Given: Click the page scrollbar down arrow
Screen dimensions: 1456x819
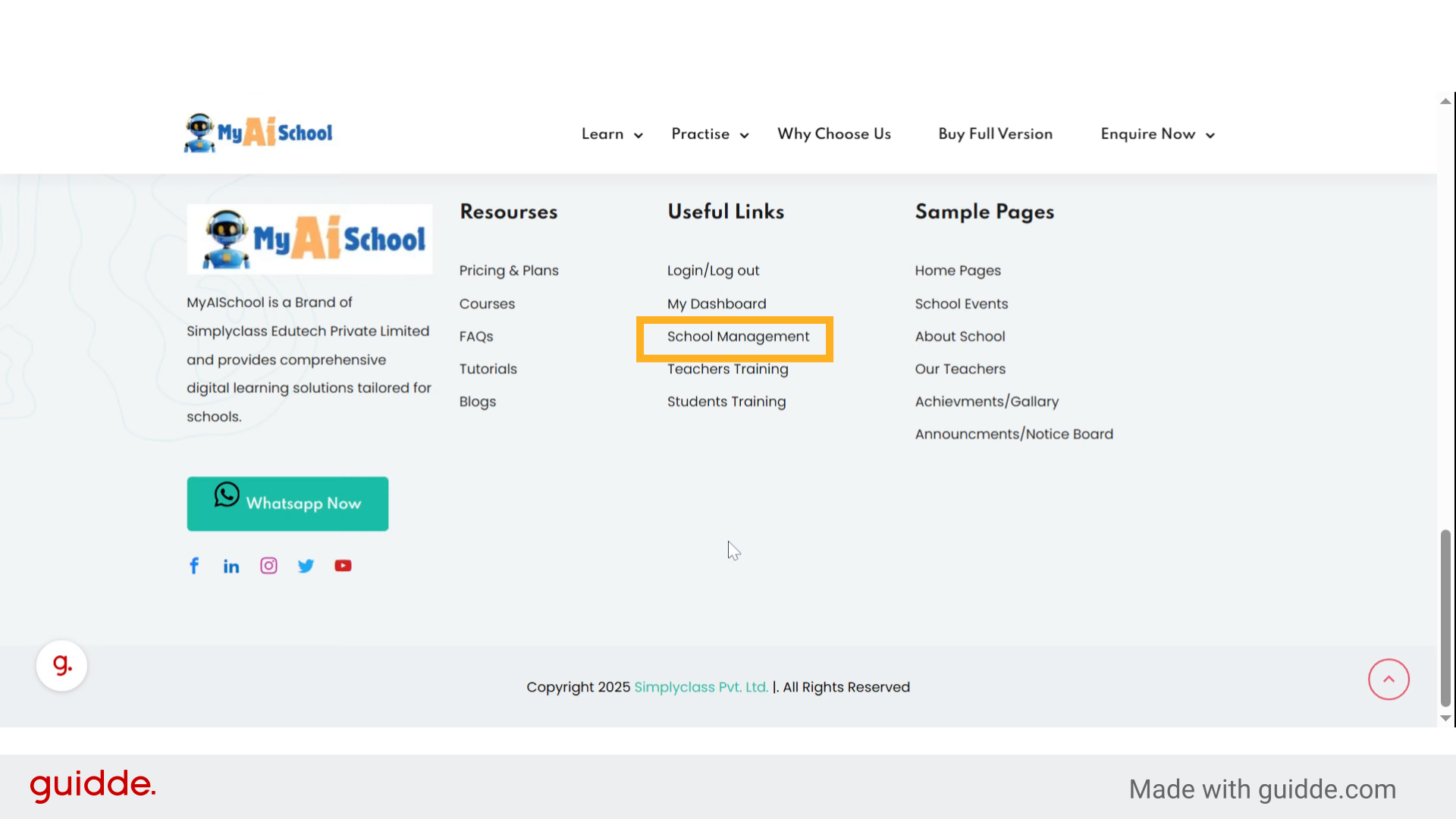Looking at the screenshot, I should coord(1445,718).
